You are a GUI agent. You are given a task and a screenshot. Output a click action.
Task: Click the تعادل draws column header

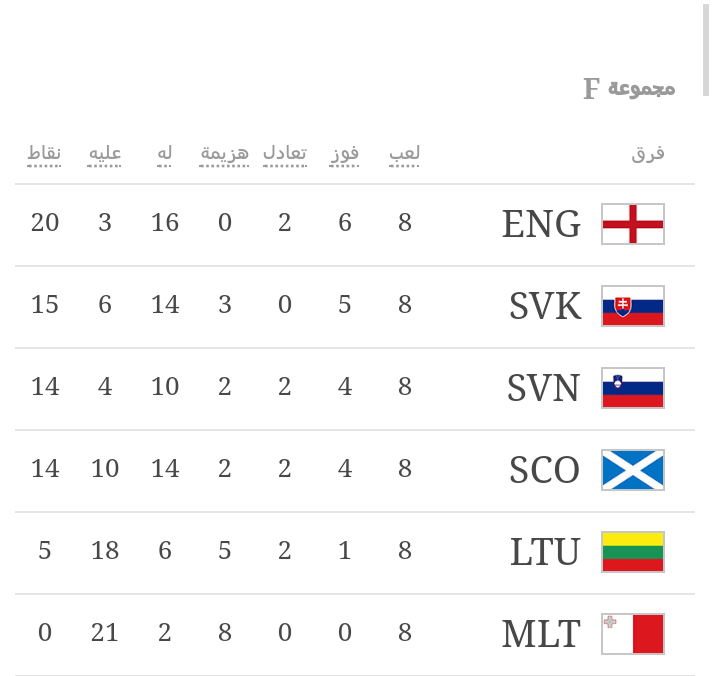[x=285, y=153]
